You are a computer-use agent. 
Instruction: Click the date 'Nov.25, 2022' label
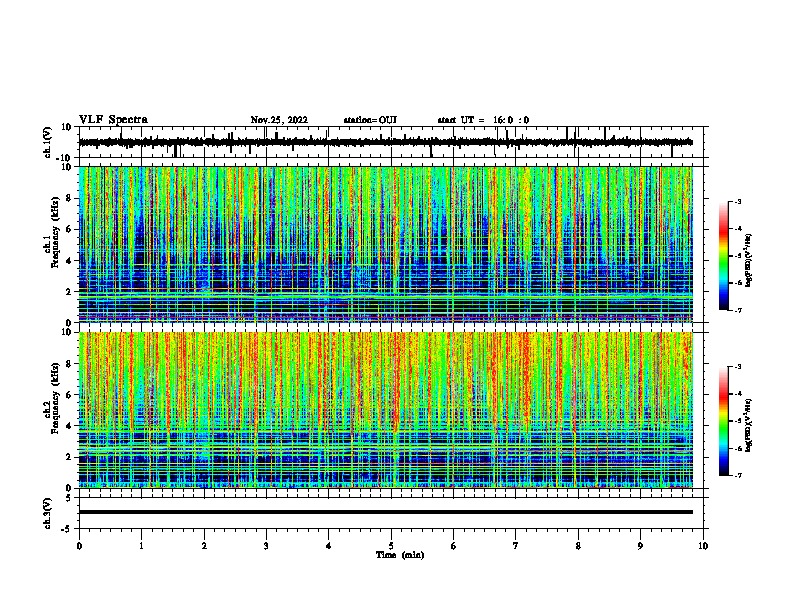(x=279, y=120)
